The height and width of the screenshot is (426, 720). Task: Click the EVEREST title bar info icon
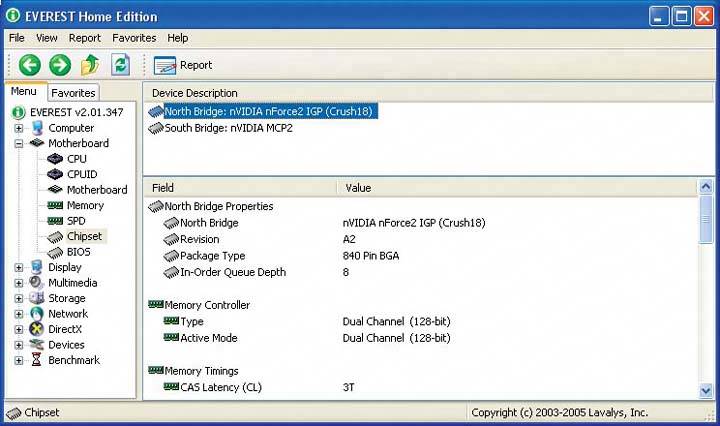[x=13, y=15]
